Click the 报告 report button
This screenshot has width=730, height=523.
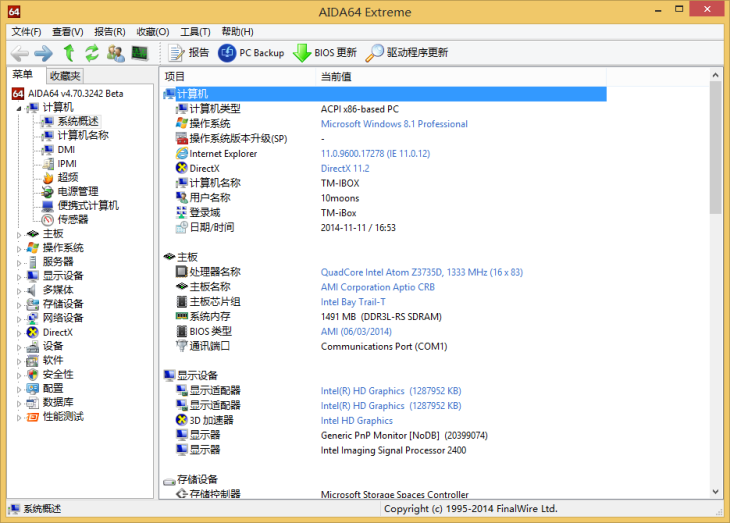(x=189, y=53)
